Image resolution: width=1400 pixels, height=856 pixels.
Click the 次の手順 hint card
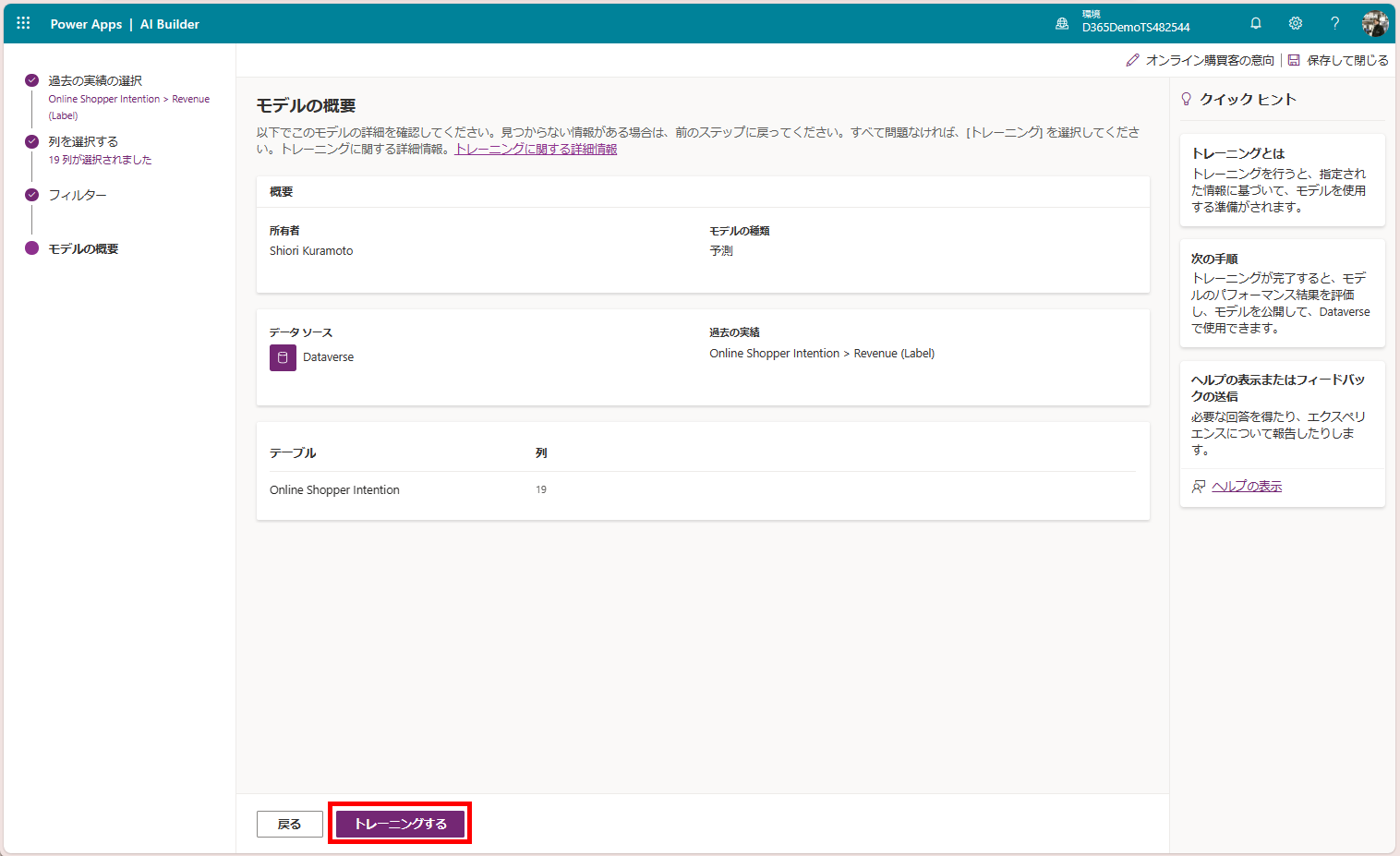[1283, 294]
